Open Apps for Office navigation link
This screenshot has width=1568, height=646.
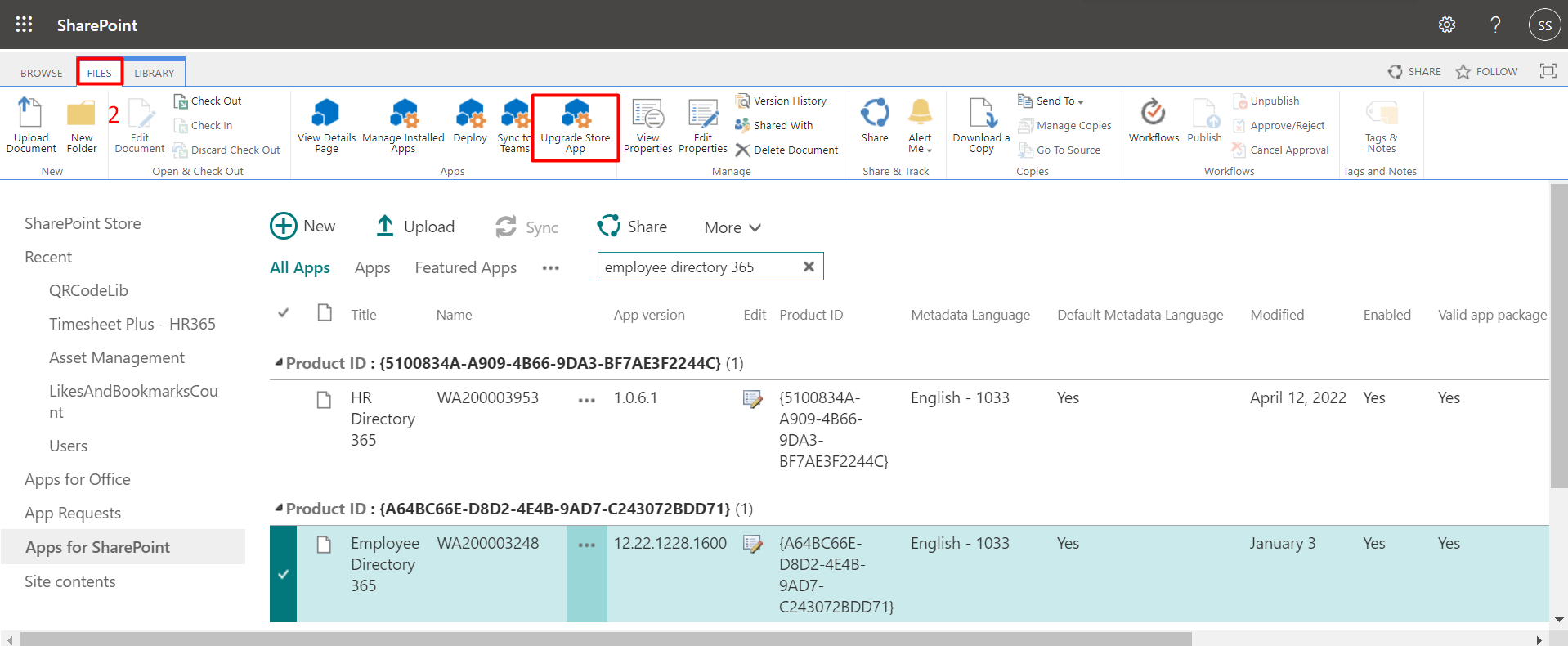pos(78,479)
